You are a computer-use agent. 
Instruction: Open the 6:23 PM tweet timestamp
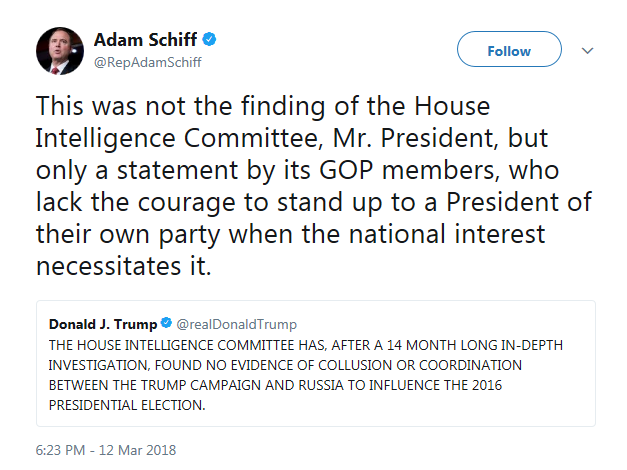[60, 450]
